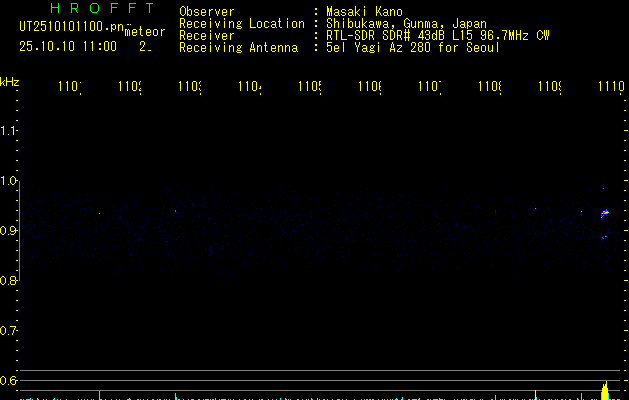Viewport: 629px width, 400px height.
Task: Select the observer name Masaki Kano
Action: point(364,12)
